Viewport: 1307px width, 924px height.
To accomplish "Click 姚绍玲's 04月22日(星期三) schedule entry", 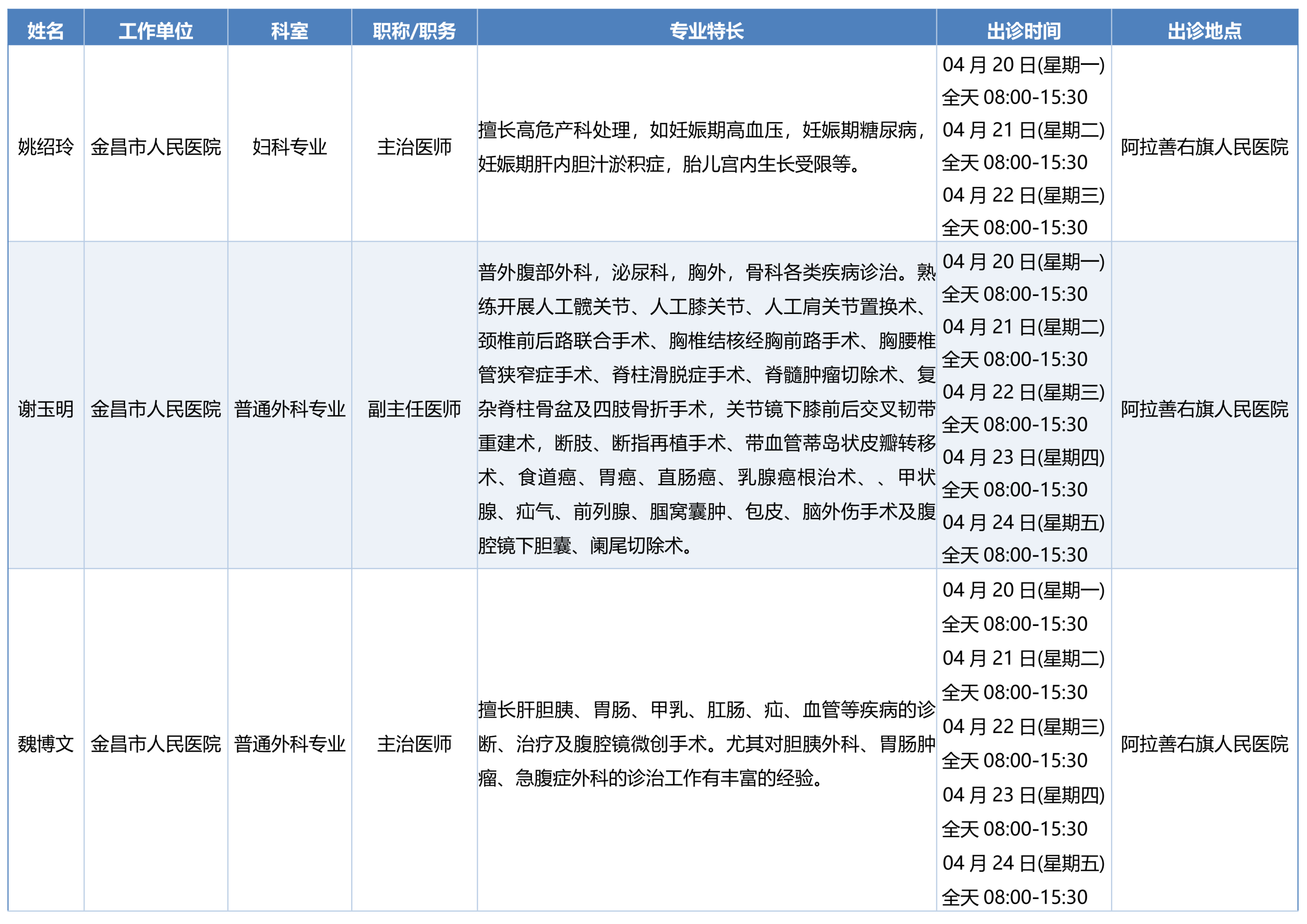I will coord(1023,196).
